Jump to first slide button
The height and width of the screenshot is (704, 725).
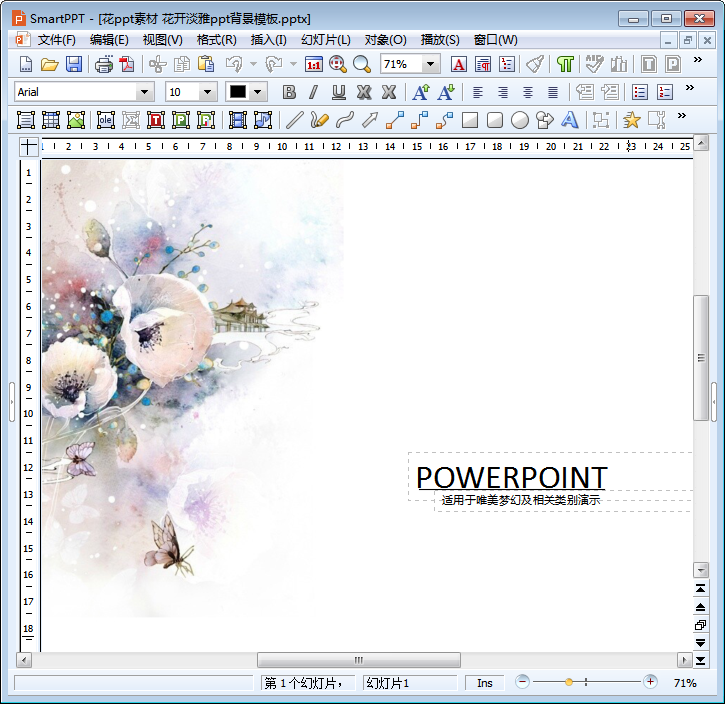700,588
